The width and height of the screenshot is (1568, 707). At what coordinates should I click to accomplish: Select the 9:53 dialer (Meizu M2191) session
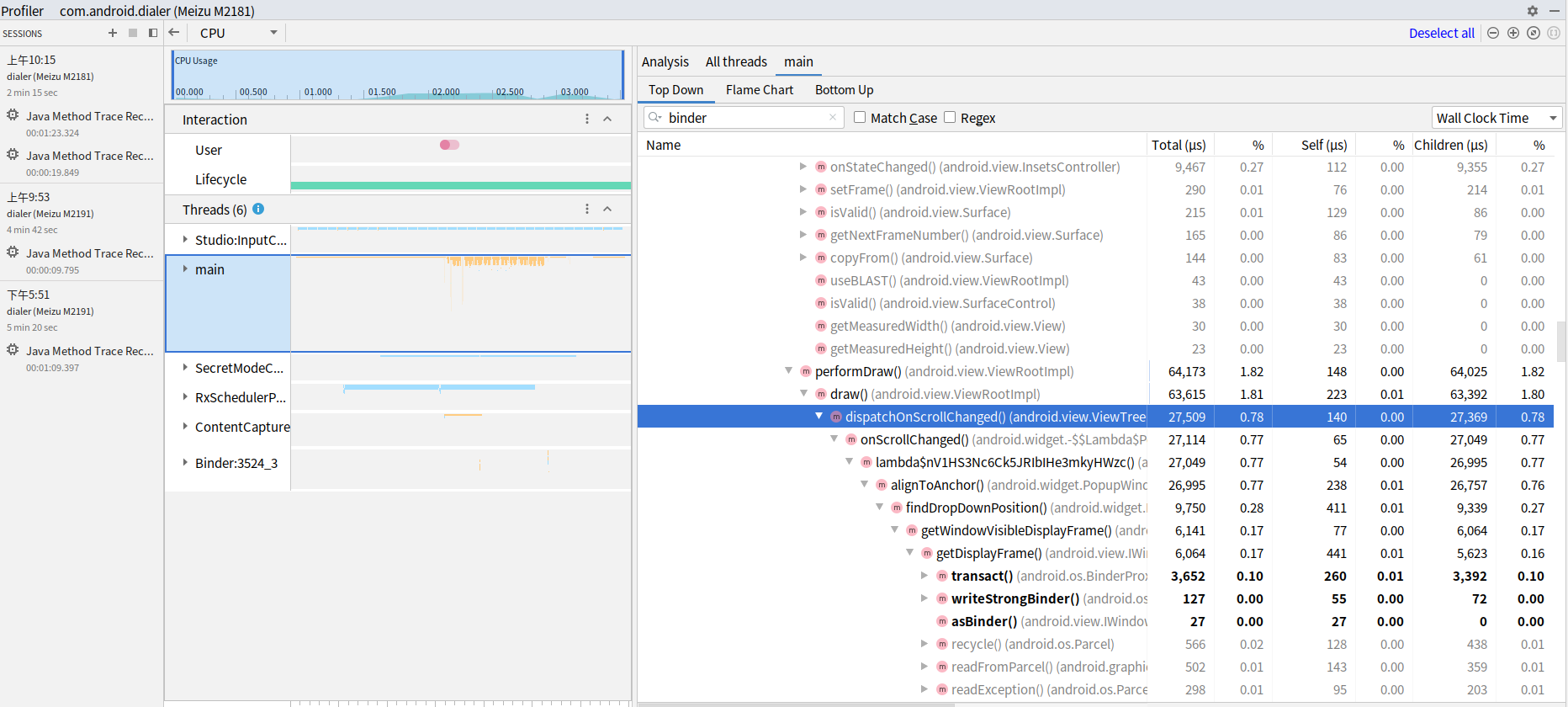pyautogui.click(x=82, y=213)
